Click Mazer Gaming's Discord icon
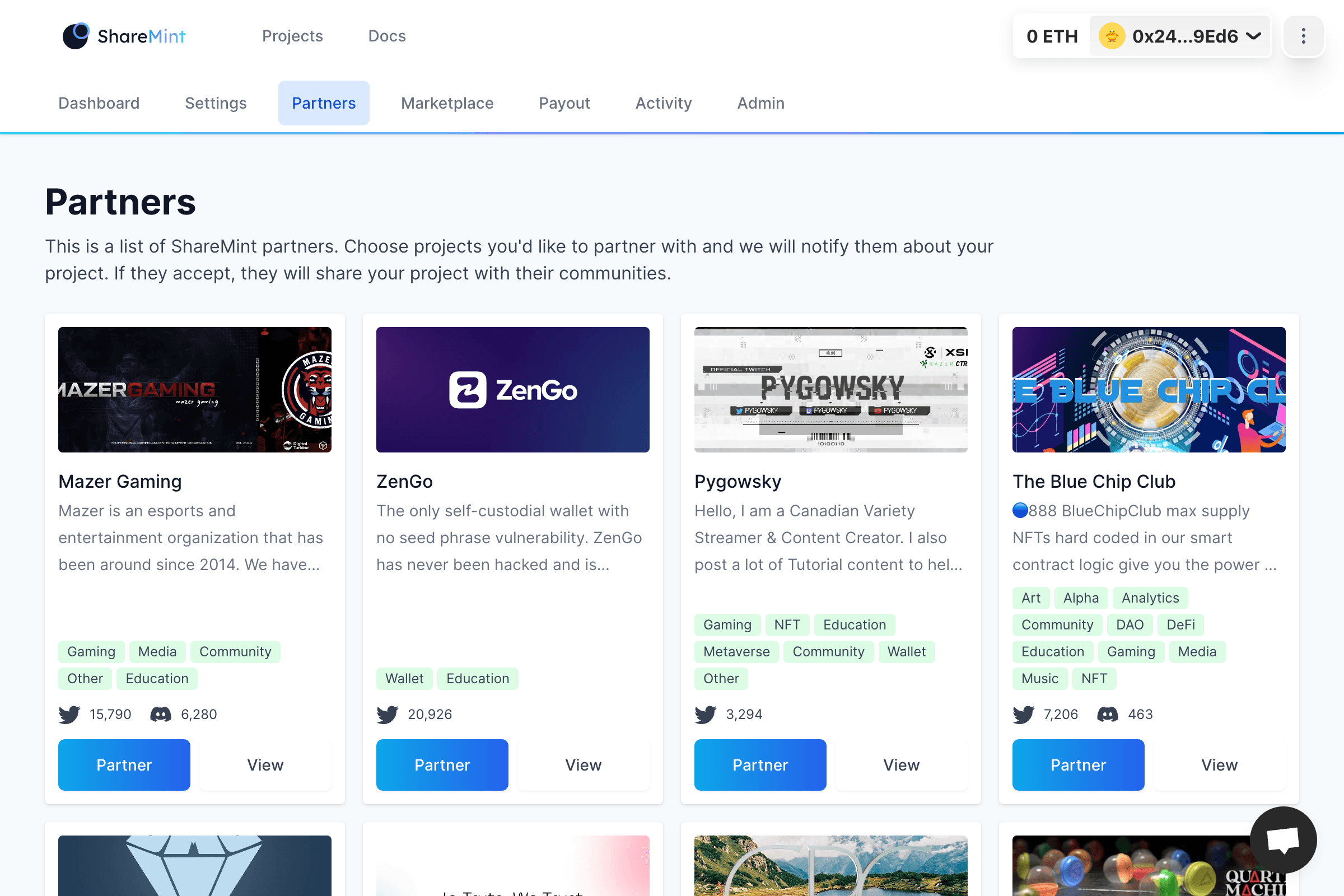The height and width of the screenshot is (896, 1344). (161, 715)
